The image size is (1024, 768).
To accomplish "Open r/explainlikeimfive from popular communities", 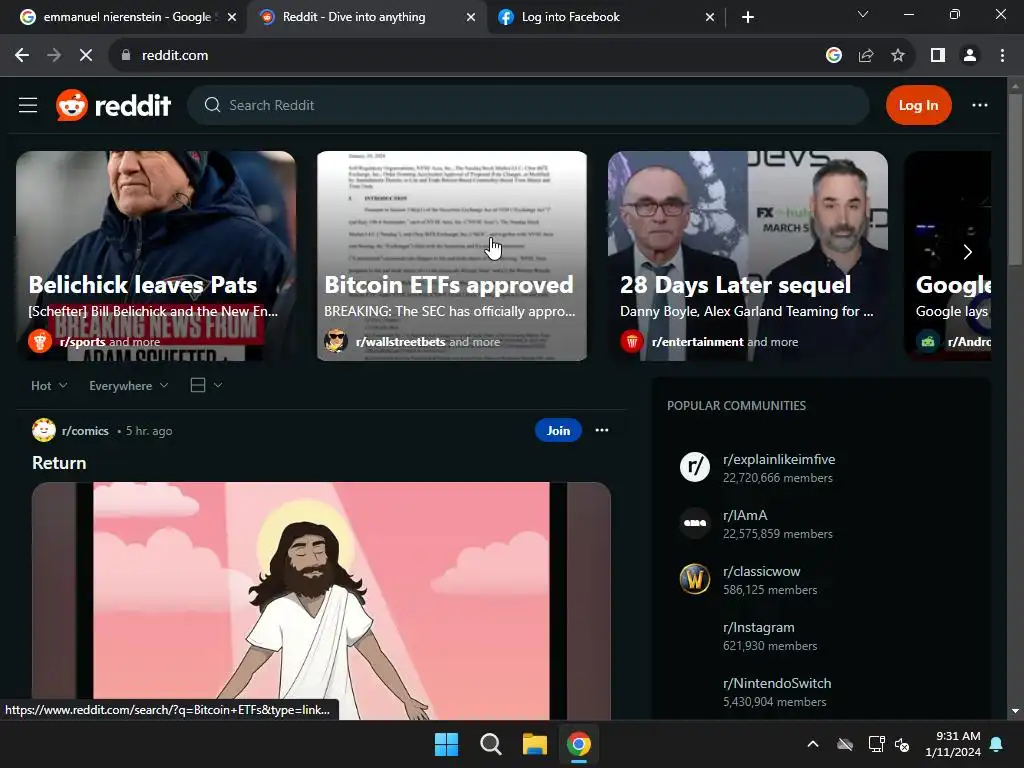I will 779,459.
